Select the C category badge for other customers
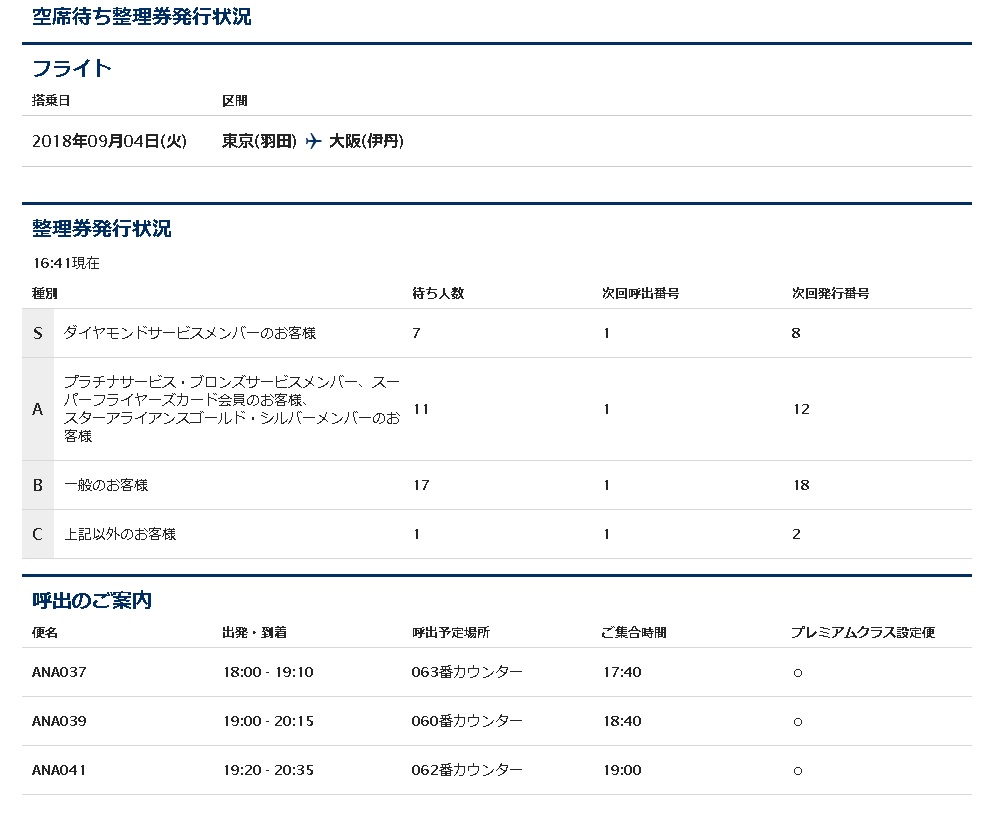1007x816 pixels. click(38, 534)
